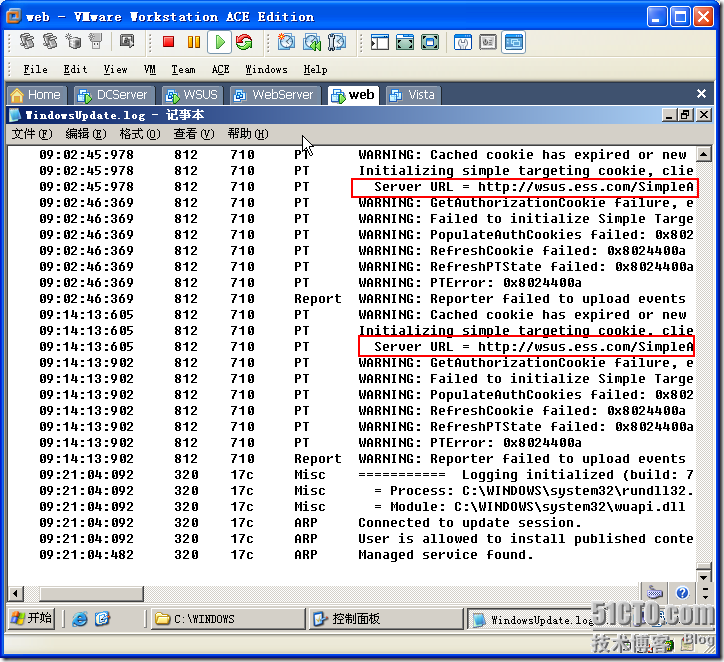
Task: Switch to the DCServer tab
Action: (x=114, y=96)
